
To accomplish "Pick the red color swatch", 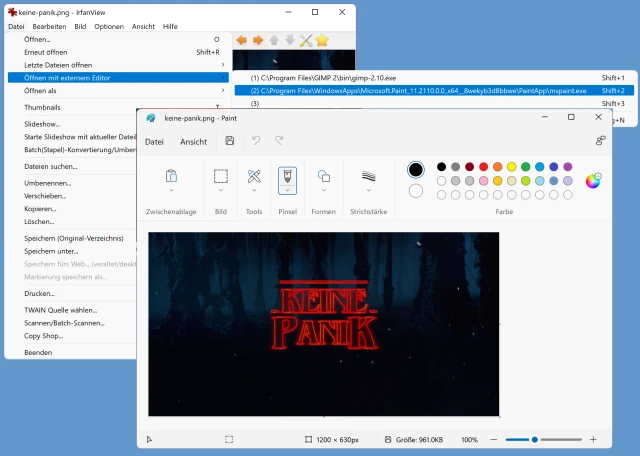I will click(x=484, y=166).
